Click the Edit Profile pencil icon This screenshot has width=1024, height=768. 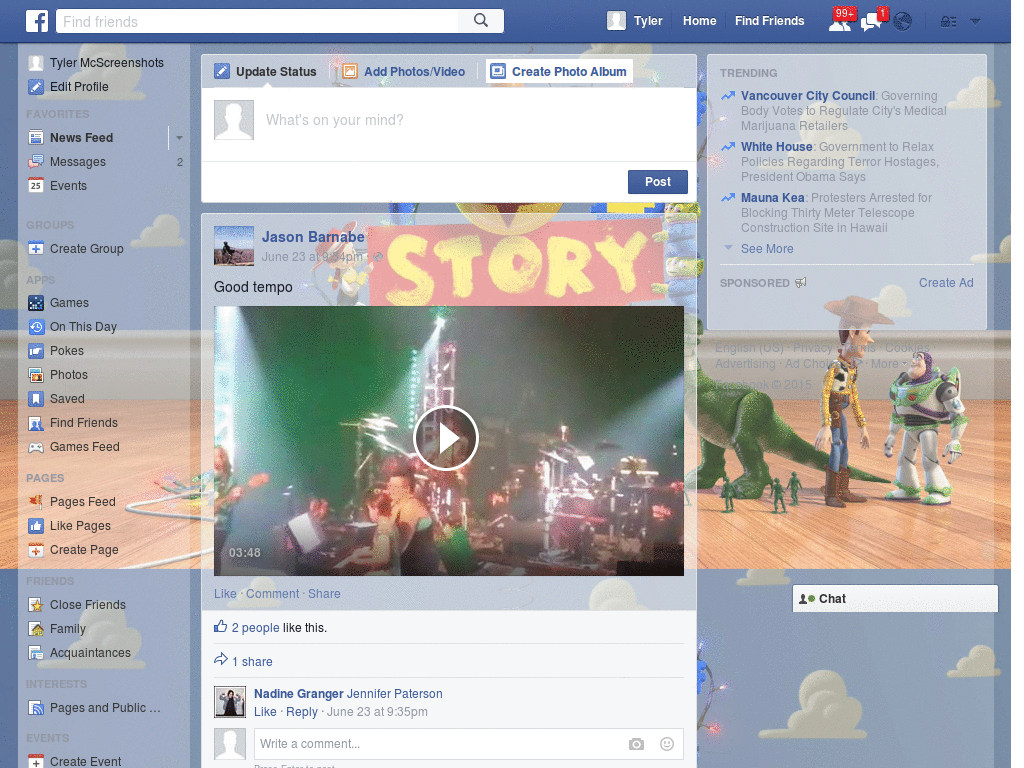(36, 87)
